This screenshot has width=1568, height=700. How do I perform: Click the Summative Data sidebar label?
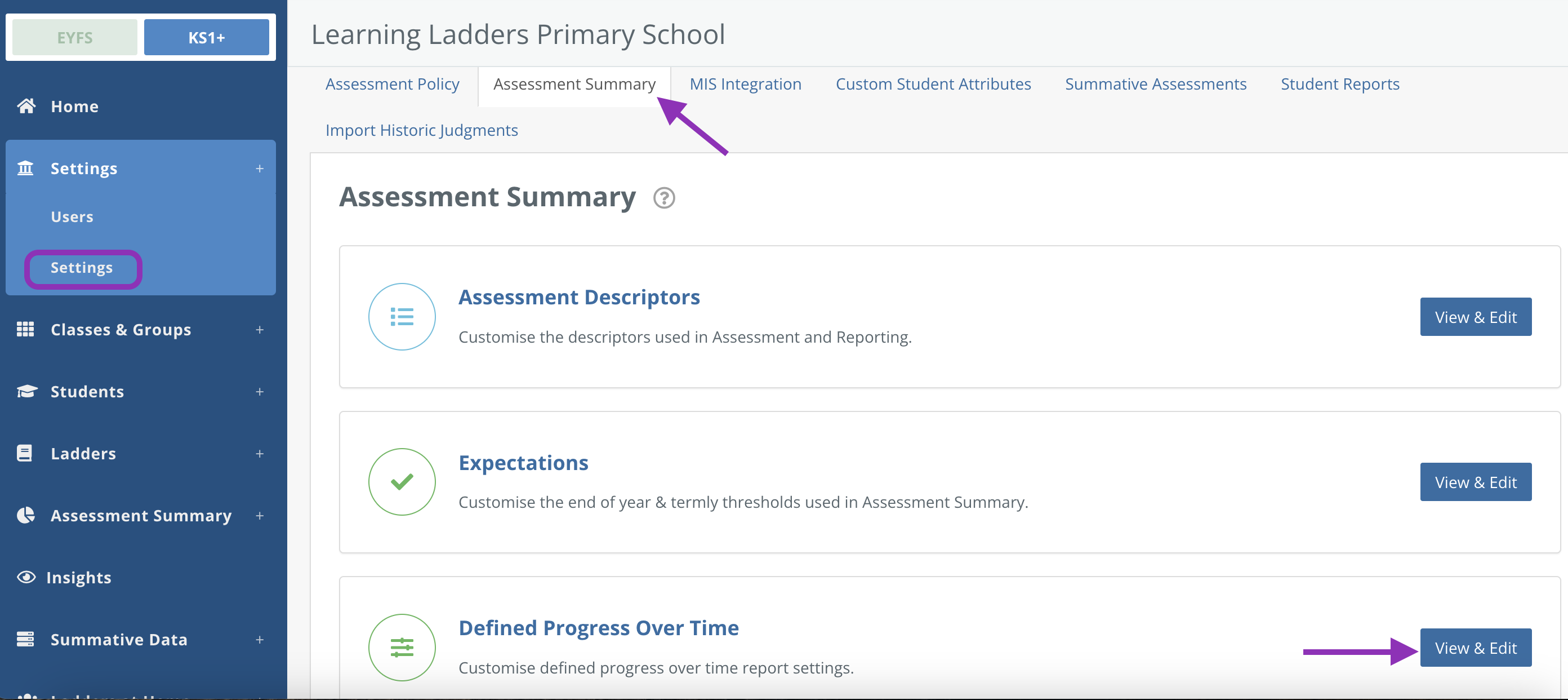click(119, 639)
